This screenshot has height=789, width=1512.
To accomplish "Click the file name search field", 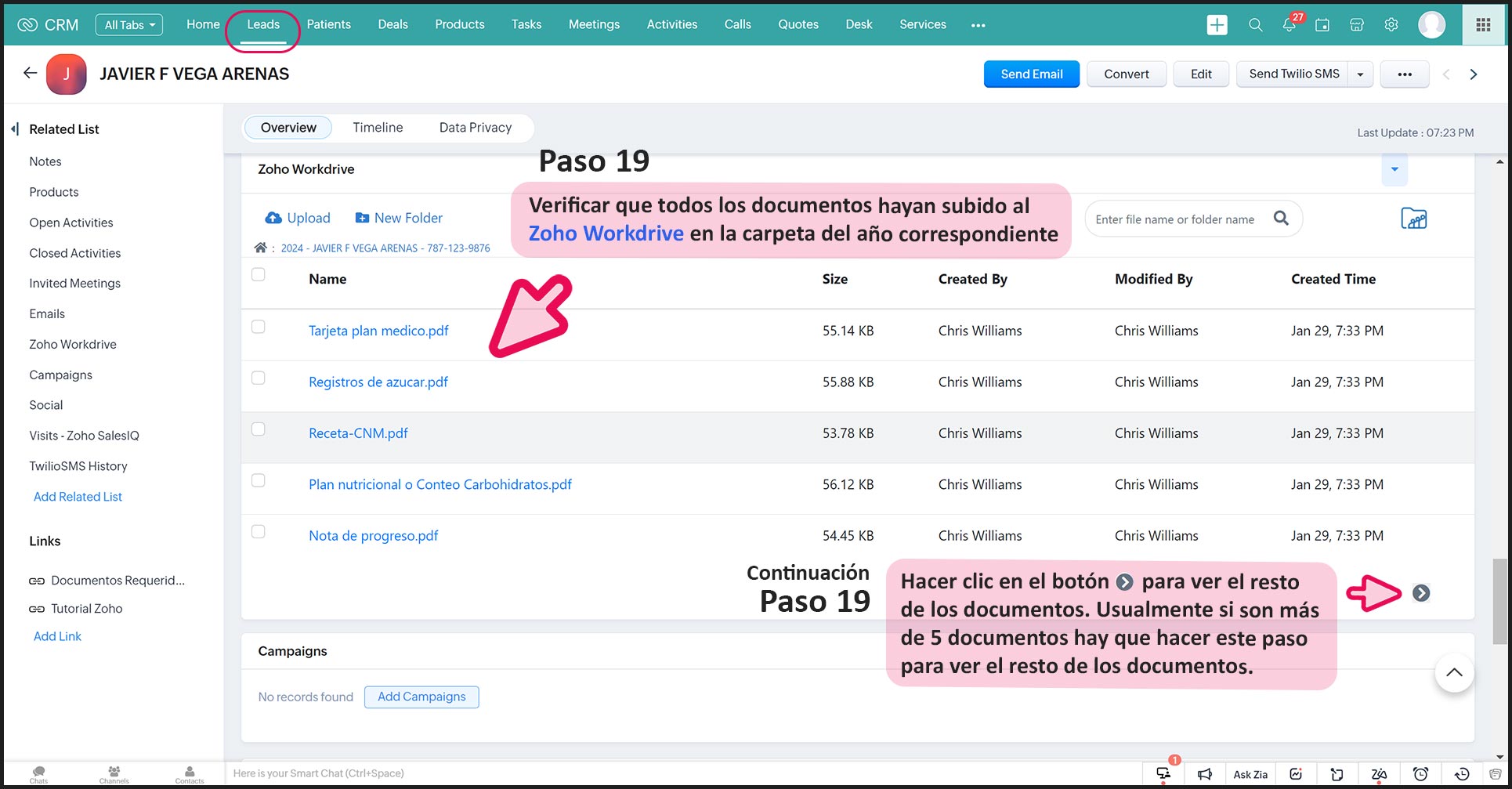I will (1175, 219).
